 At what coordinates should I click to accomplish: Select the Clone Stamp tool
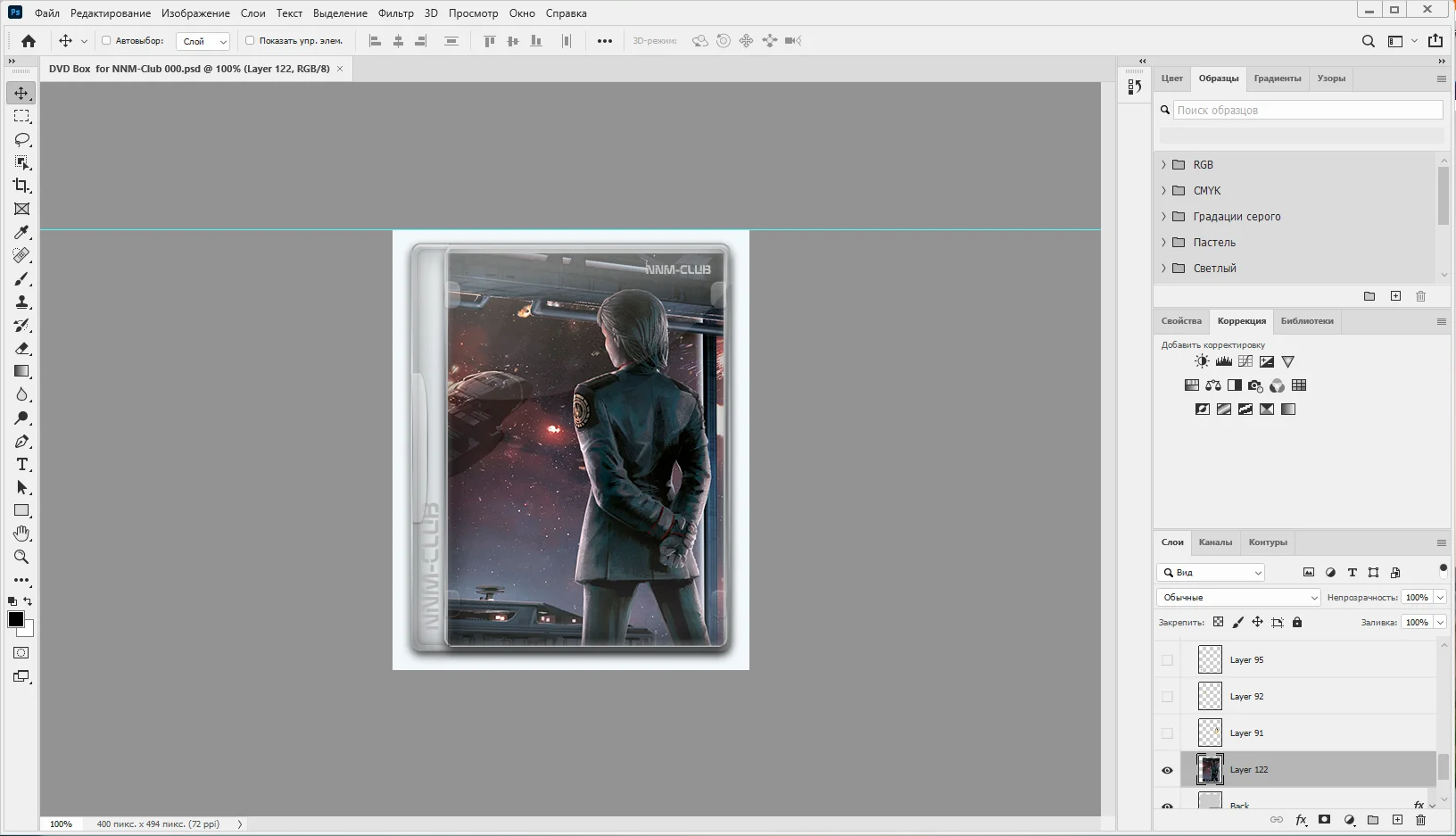click(21, 302)
